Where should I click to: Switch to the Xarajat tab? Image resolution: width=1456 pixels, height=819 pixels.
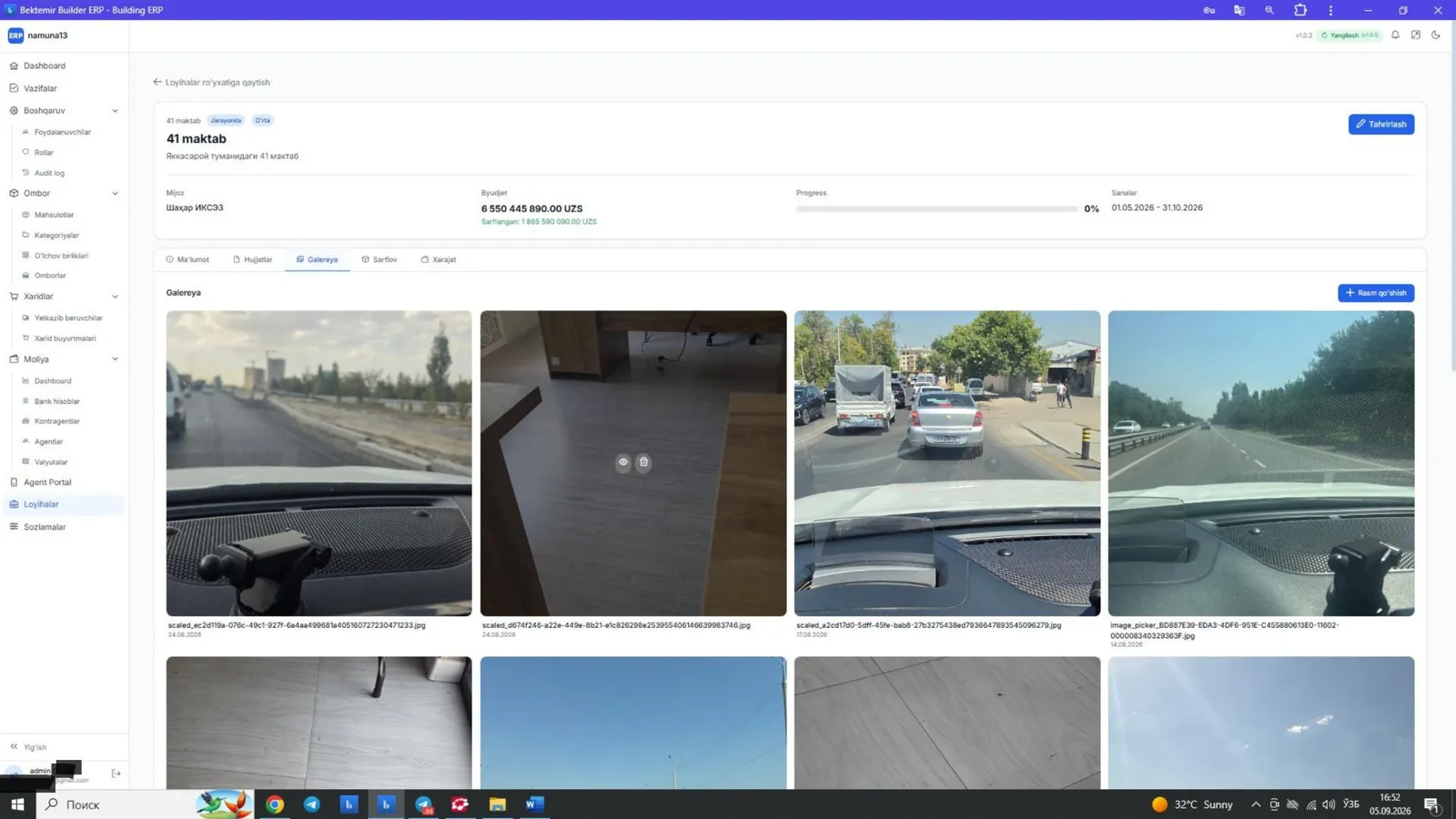[x=439, y=259]
